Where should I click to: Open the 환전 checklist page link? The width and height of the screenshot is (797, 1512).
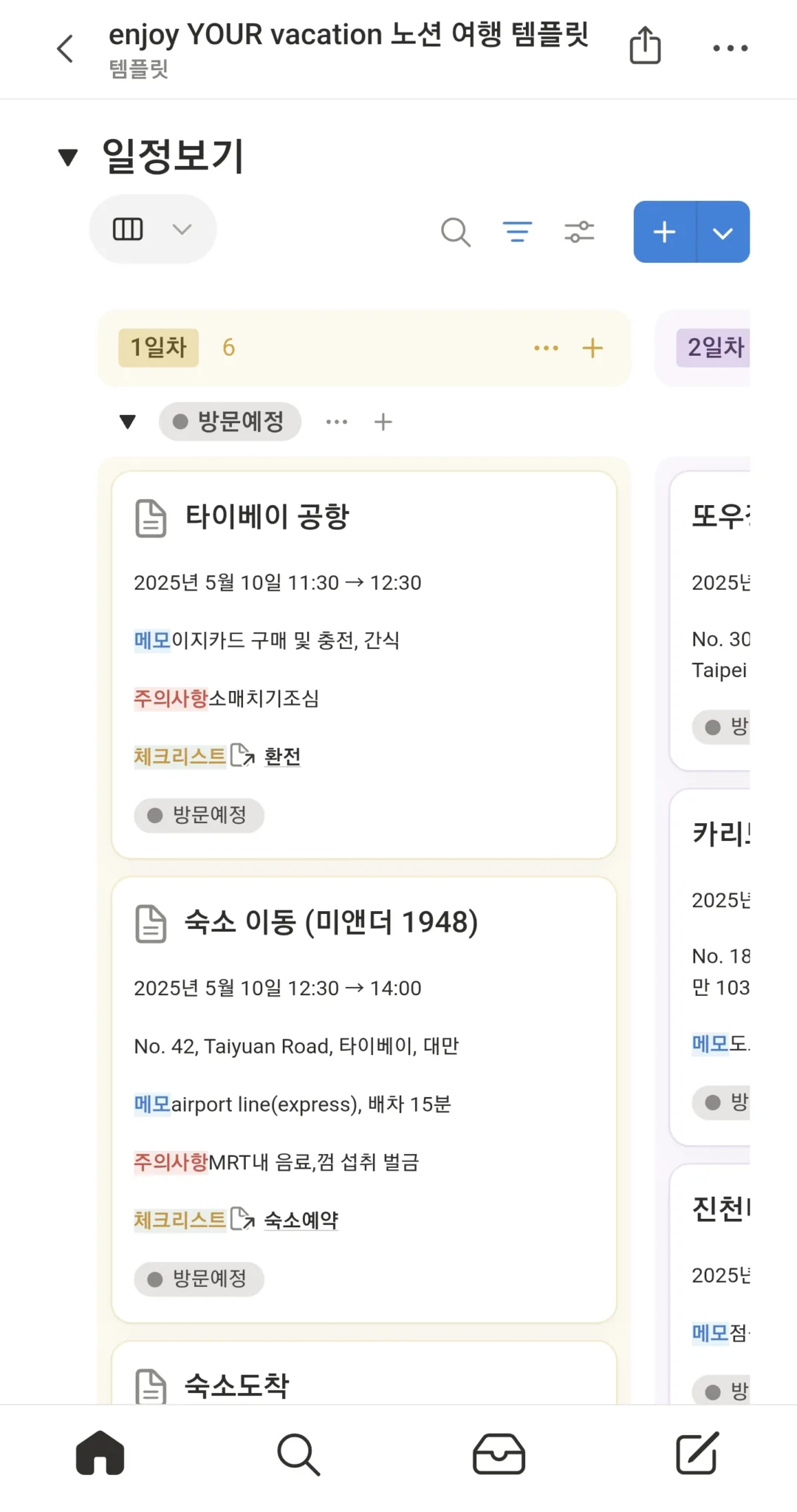click(x=281, y=757)
